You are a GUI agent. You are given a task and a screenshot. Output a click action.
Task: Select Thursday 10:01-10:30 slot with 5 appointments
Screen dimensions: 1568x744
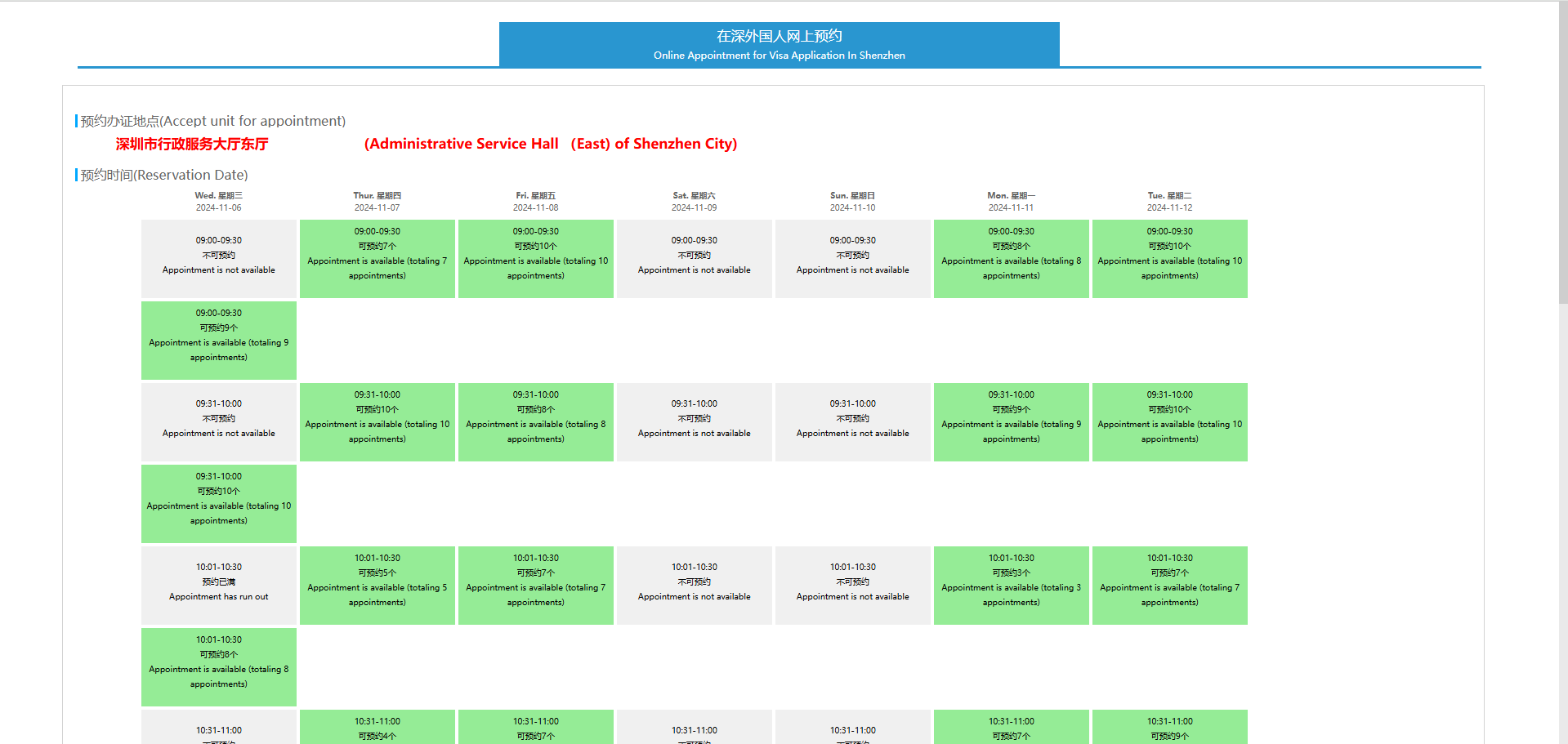(377, 585)
